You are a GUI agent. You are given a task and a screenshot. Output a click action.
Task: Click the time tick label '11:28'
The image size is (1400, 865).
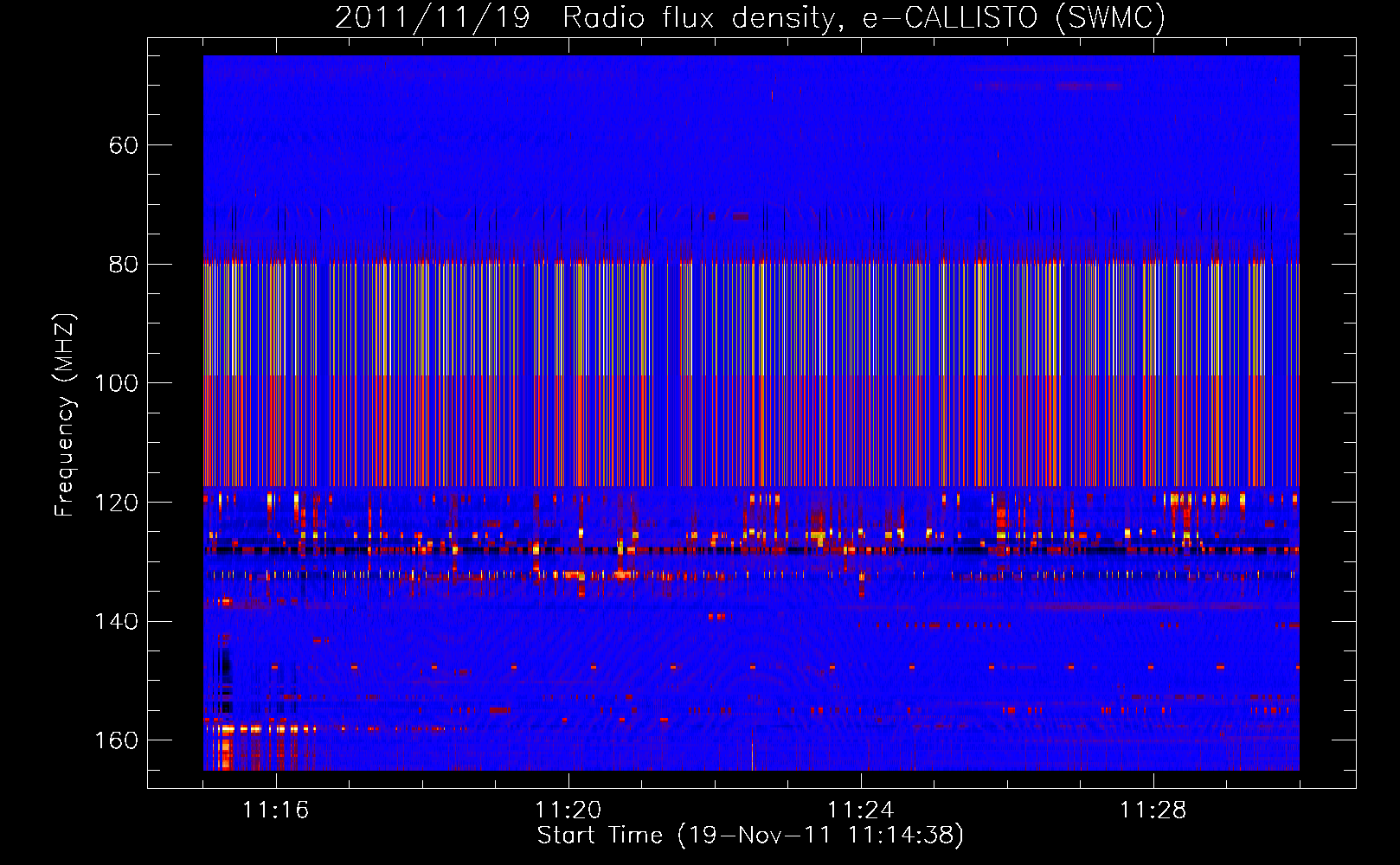pyautogui.click(x=1153, y=811)
